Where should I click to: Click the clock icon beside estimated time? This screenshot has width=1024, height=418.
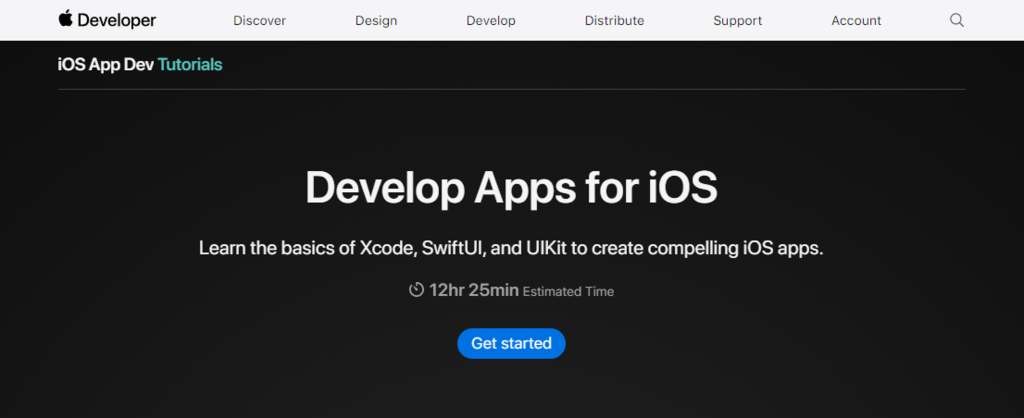(x=416, y=290)
